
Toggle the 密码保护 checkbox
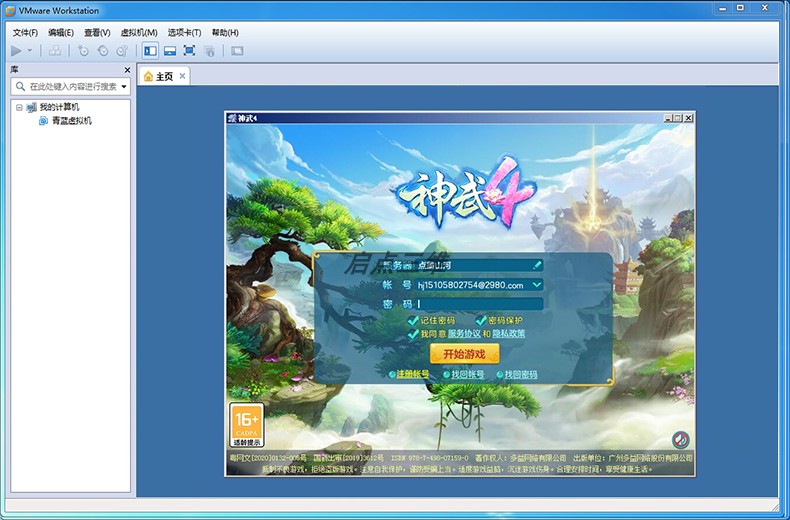point(481,320)
